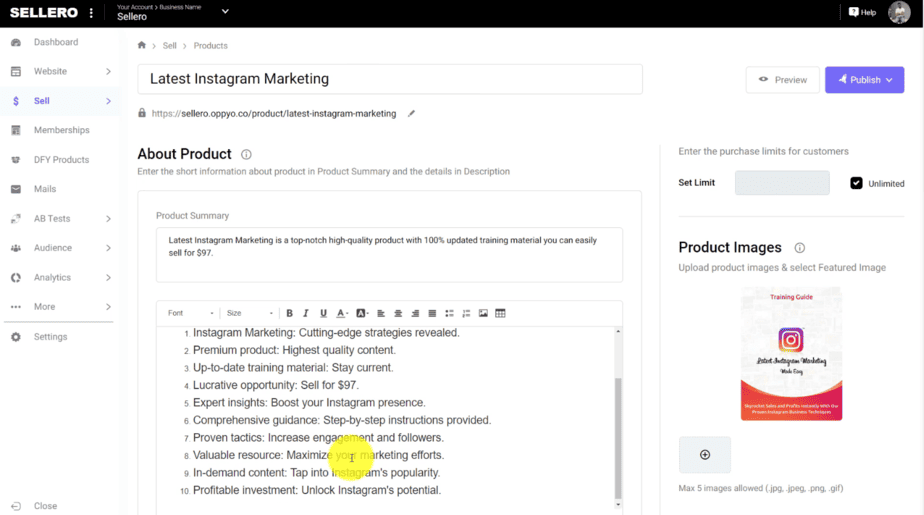Insert an image into description
Screen dimensions: 924x515
483,313
